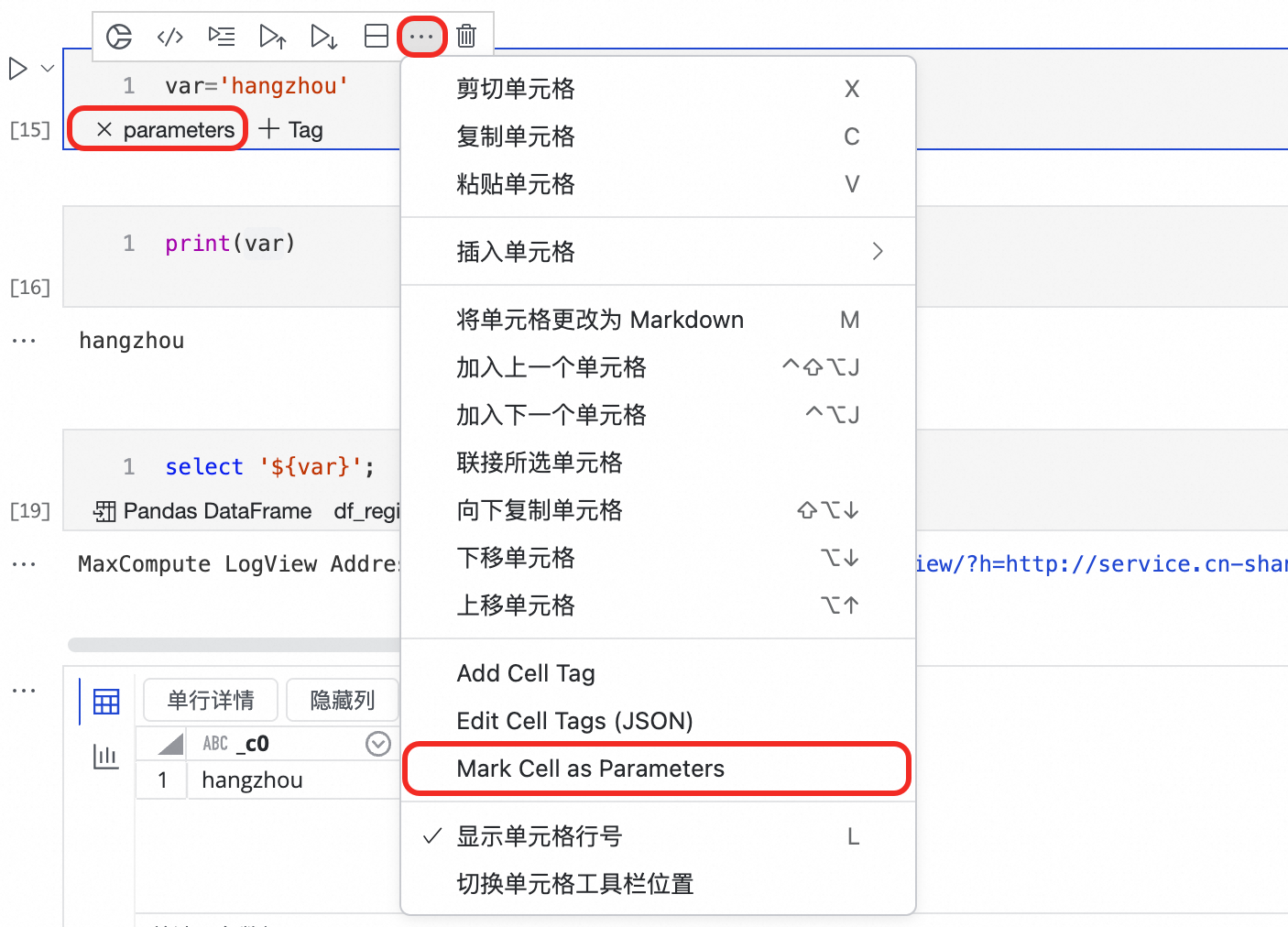Open output options ellipsis for cell 16
The image size is (1288, 927).
(24, 341)
